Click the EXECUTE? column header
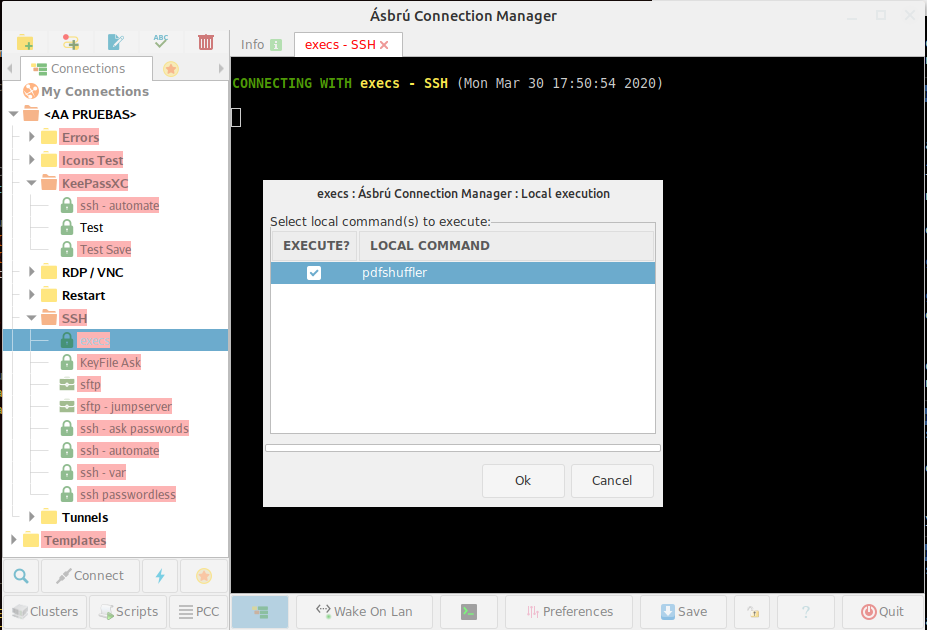Screen dimensions: 927x630 point(316,246)
